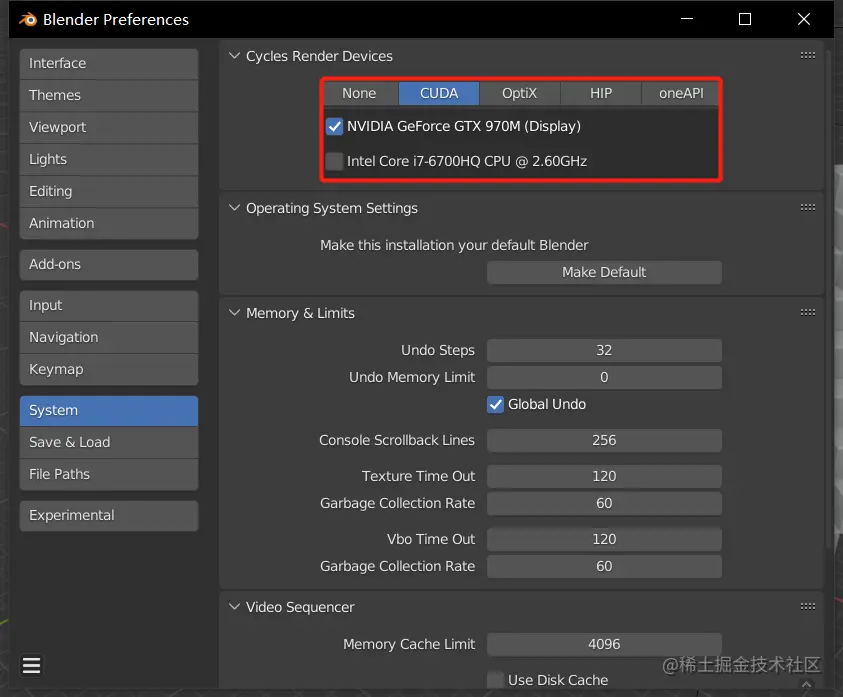Viewport: 843px width, 697px height.
Task: Toggle the Global Undo checkbox
Action: [495, 404]
